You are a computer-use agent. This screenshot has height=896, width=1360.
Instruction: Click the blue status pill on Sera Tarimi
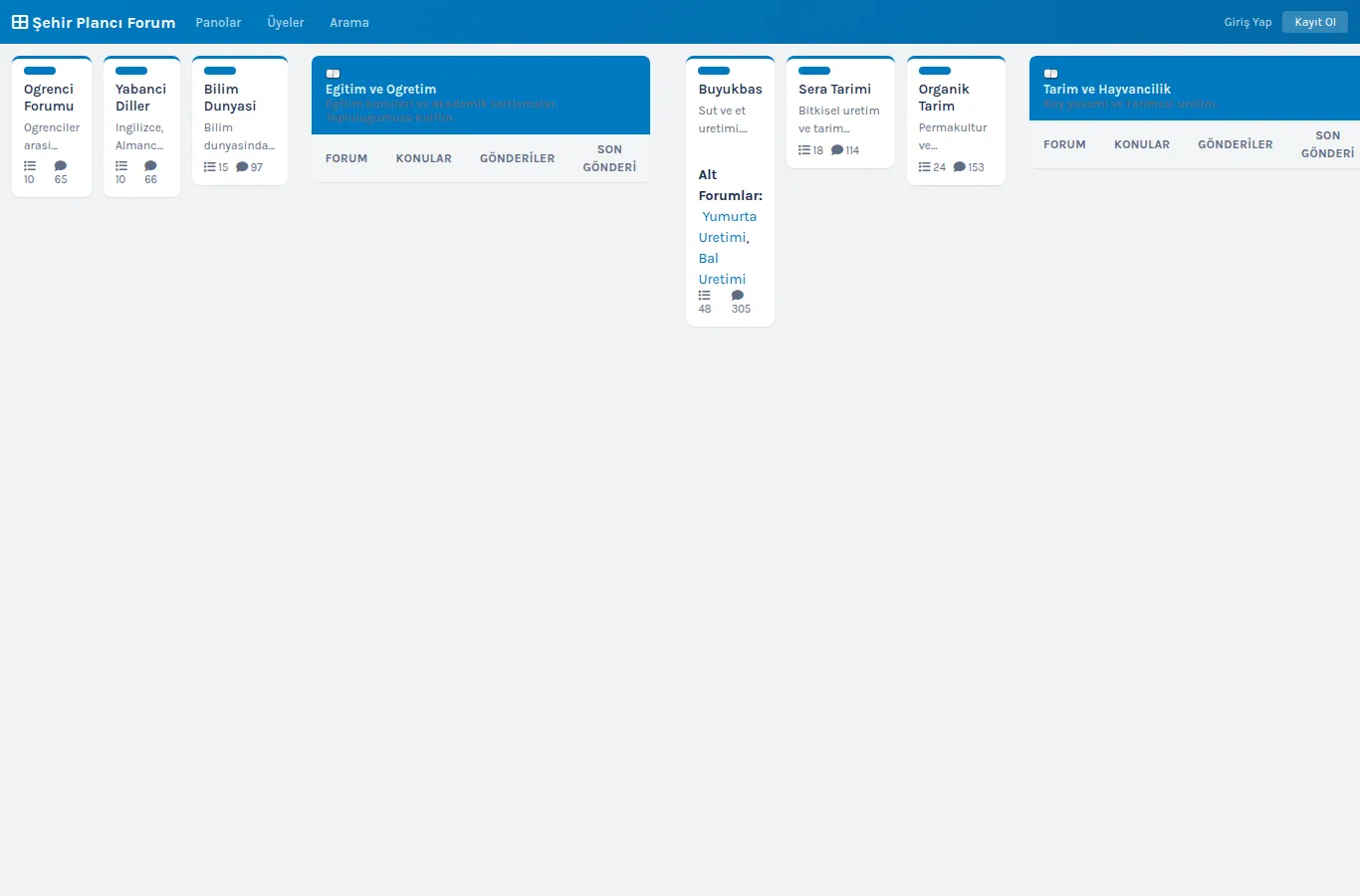814,71
